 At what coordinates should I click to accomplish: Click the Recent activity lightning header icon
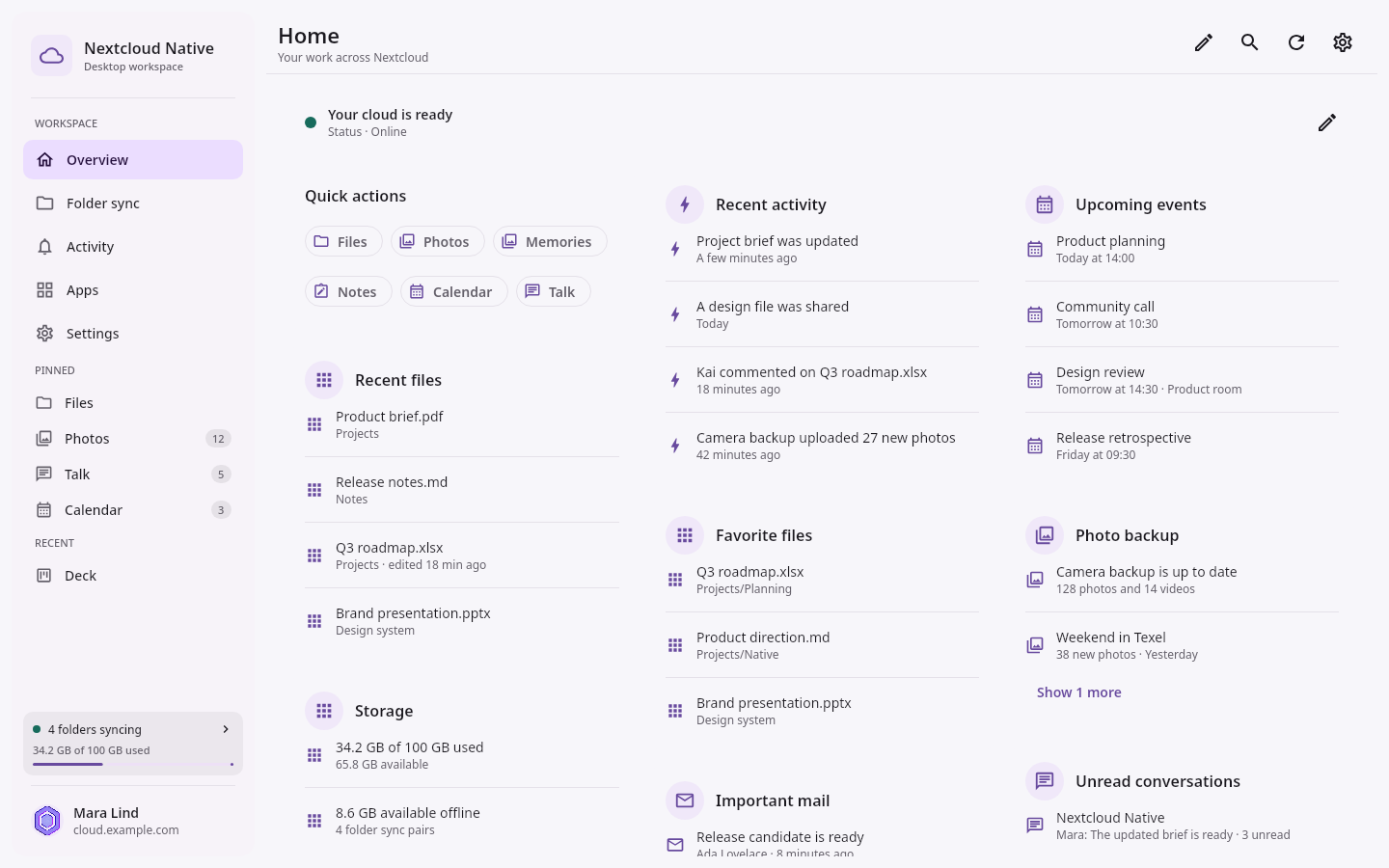tap(685, 204)
